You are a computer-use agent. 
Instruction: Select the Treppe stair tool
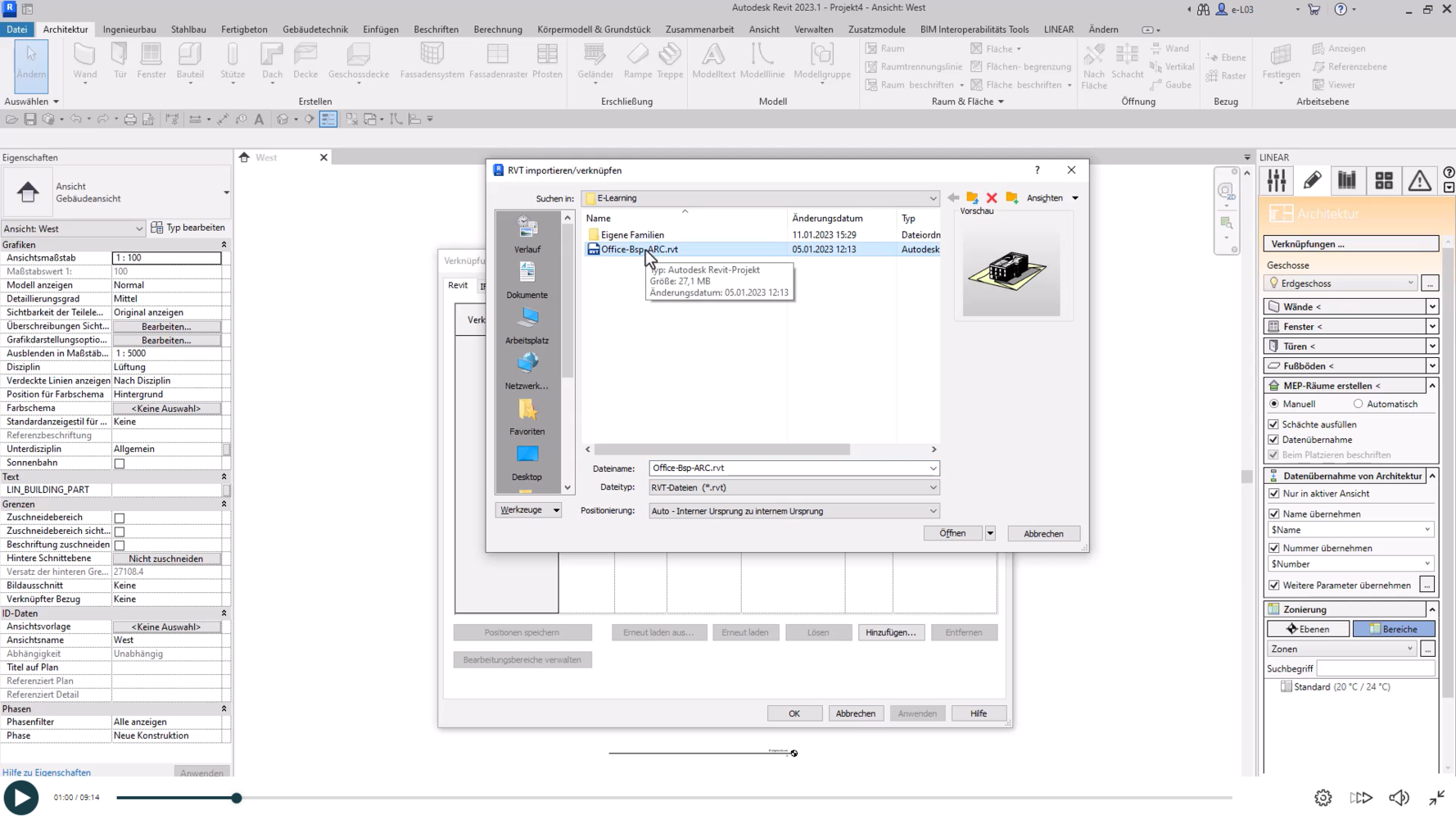click(670, 62)
